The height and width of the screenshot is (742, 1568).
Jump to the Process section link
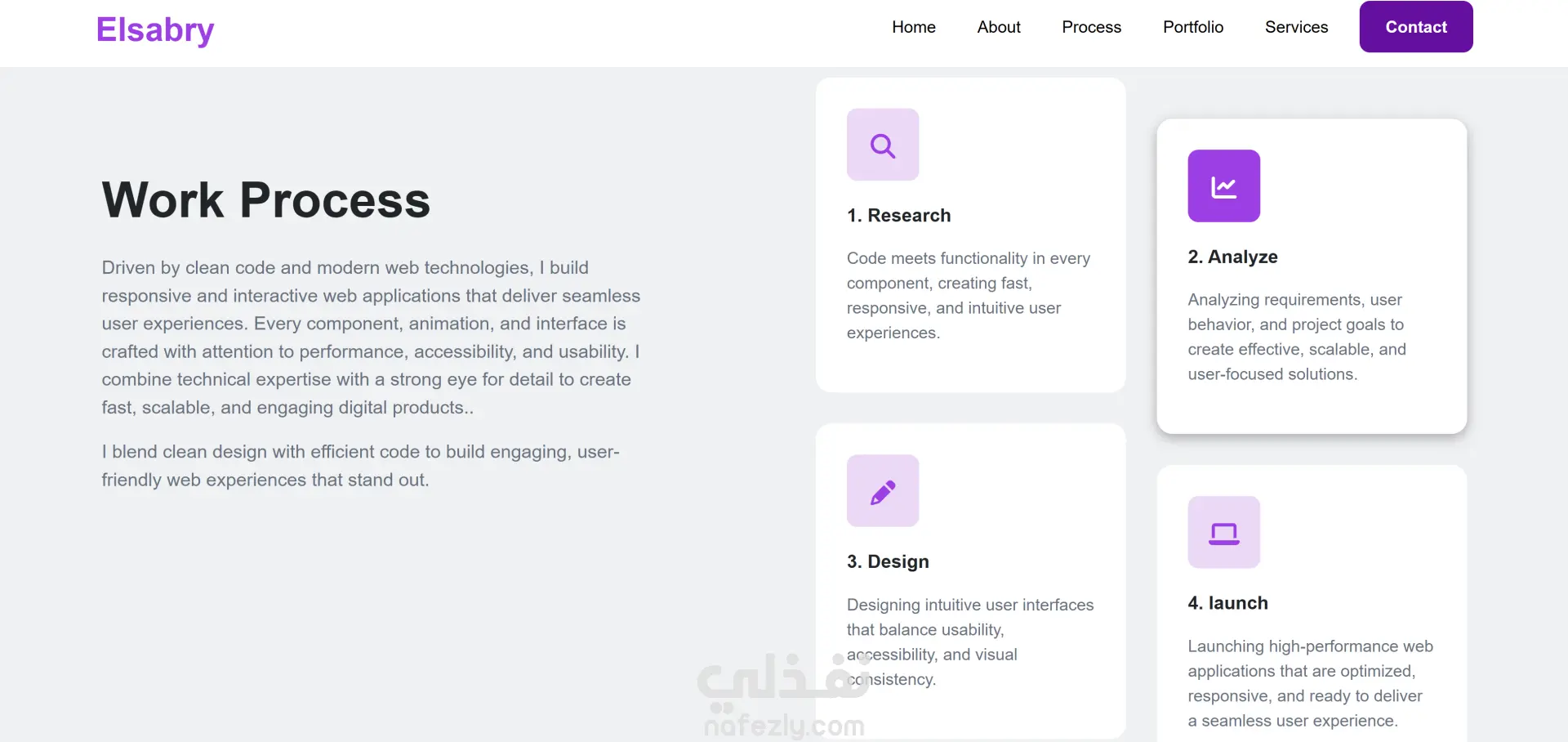[1092, 27]
